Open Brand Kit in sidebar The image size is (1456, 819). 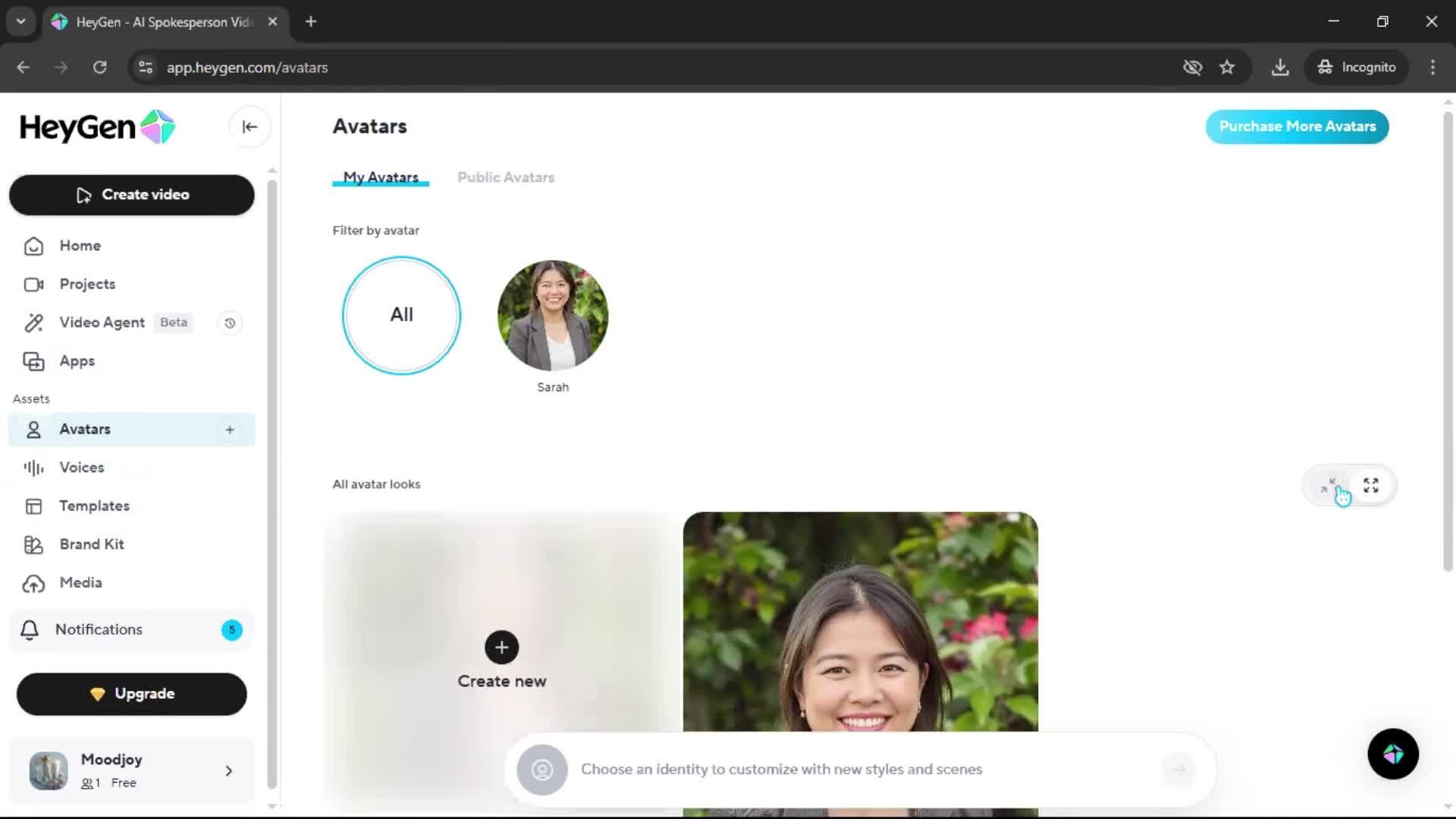tap(91, 544)
